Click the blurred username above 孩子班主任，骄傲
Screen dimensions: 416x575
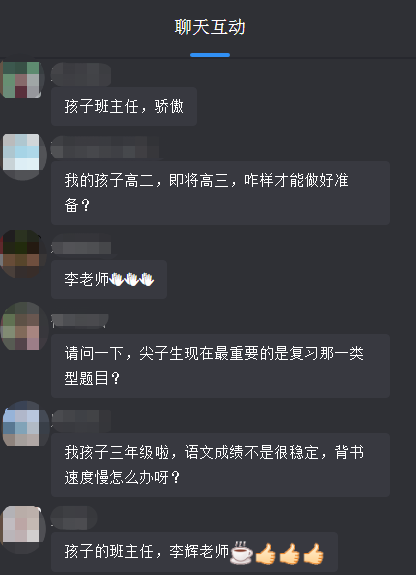pyautogui.click(x=81, y=74)
